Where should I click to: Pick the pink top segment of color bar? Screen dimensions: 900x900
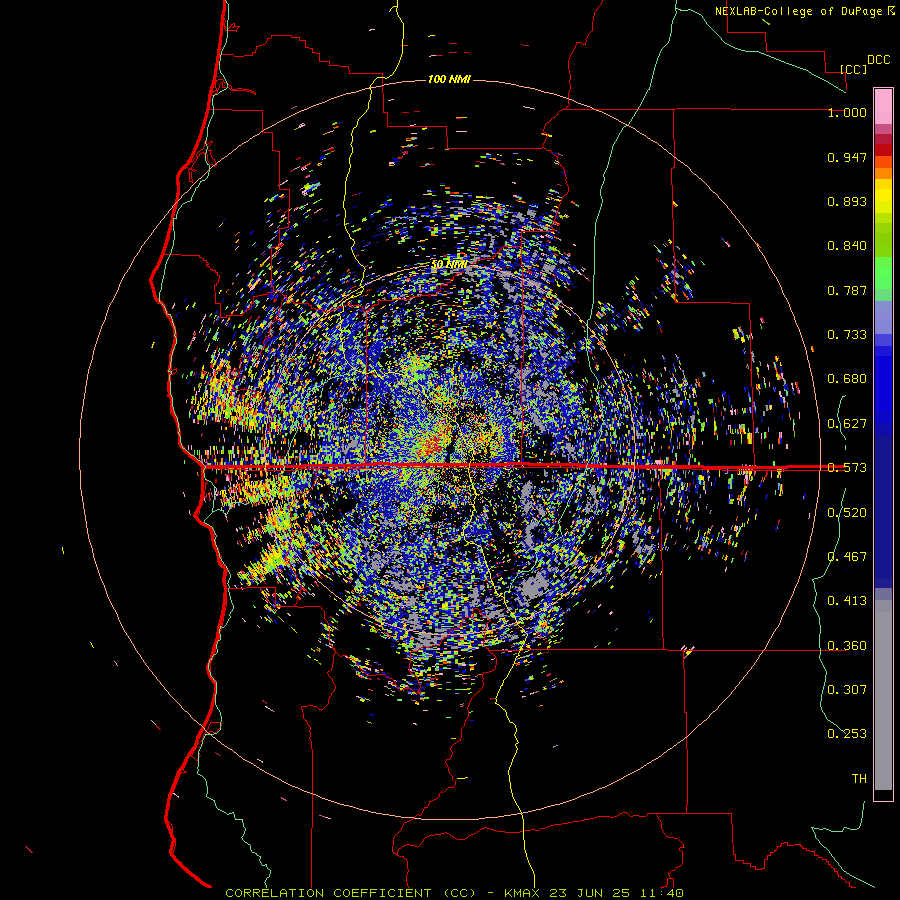click(x=883, y=106)
